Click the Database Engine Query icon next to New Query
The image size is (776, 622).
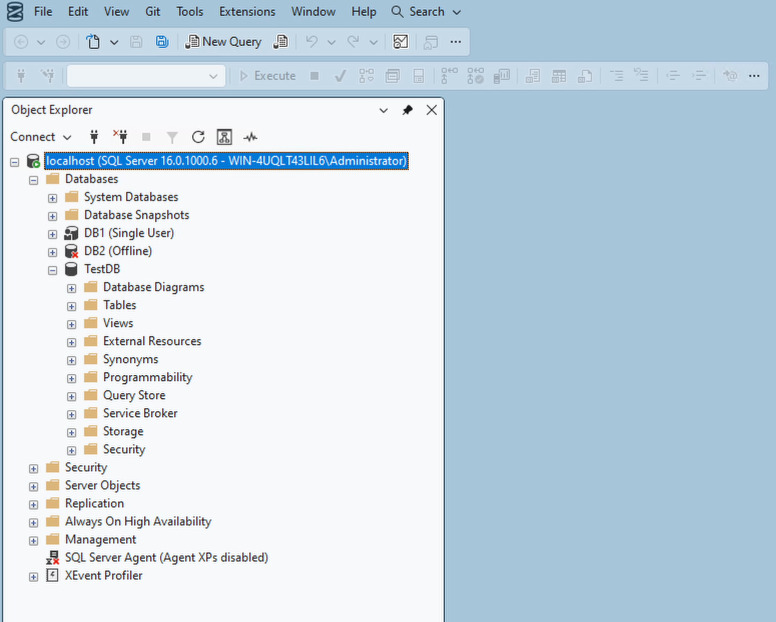point(281,42)
